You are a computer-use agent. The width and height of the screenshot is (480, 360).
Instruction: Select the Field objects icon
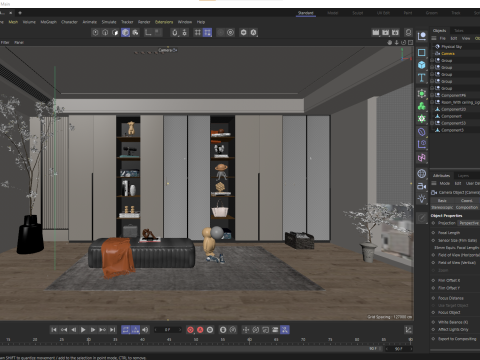[x=422, y=144]
